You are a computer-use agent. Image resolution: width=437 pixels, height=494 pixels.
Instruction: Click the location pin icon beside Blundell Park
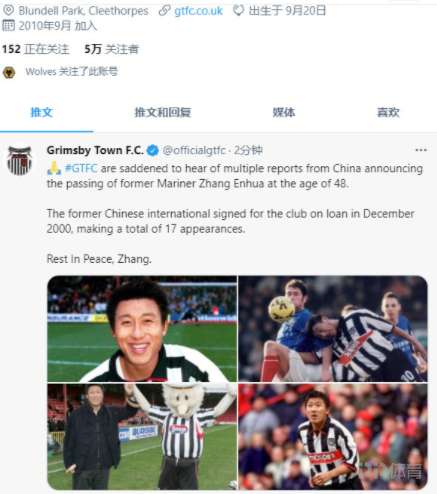[x=8, y=10]
